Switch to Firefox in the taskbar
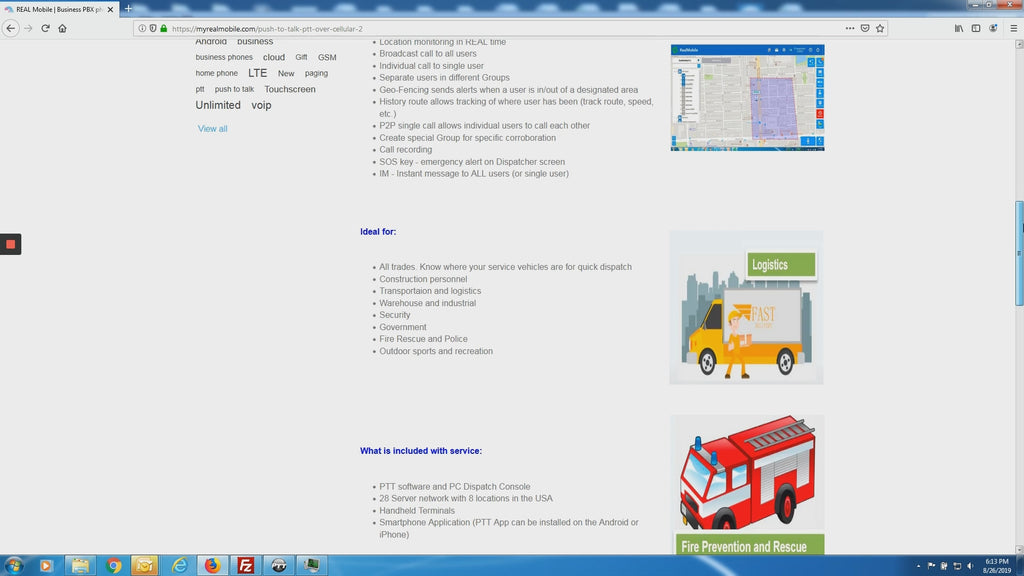The width and height of the screenshot is (1024, 576). coord(212,565)
